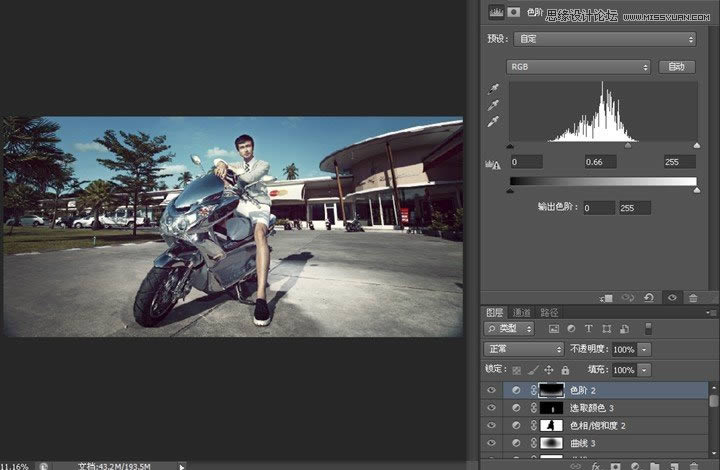Open the 正常 blend mode dropdown
Viewport: 720px width, 470px height.
pos(524,349)
